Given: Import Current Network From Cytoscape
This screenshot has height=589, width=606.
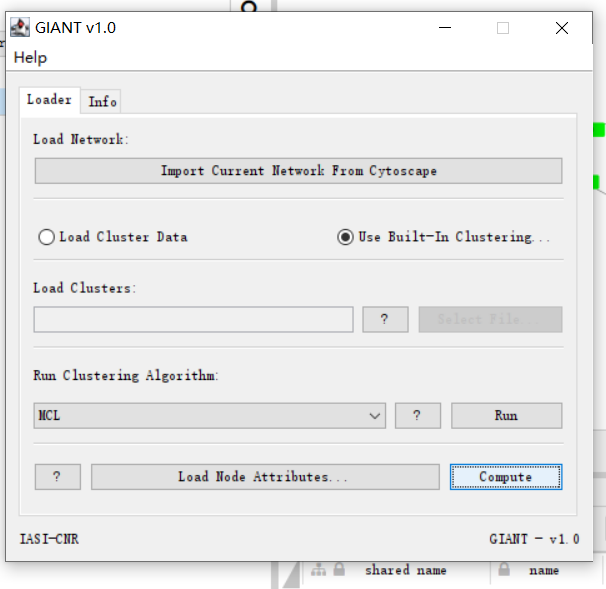Looking at the screenshot, I should pos(298,171).
